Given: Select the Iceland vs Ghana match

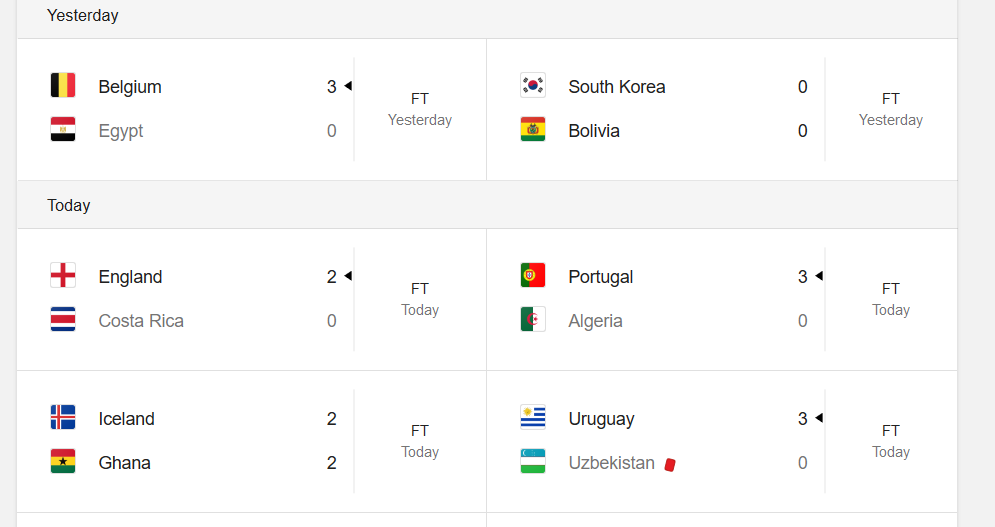Looking at the screenshot, I should tap(252, 441).
